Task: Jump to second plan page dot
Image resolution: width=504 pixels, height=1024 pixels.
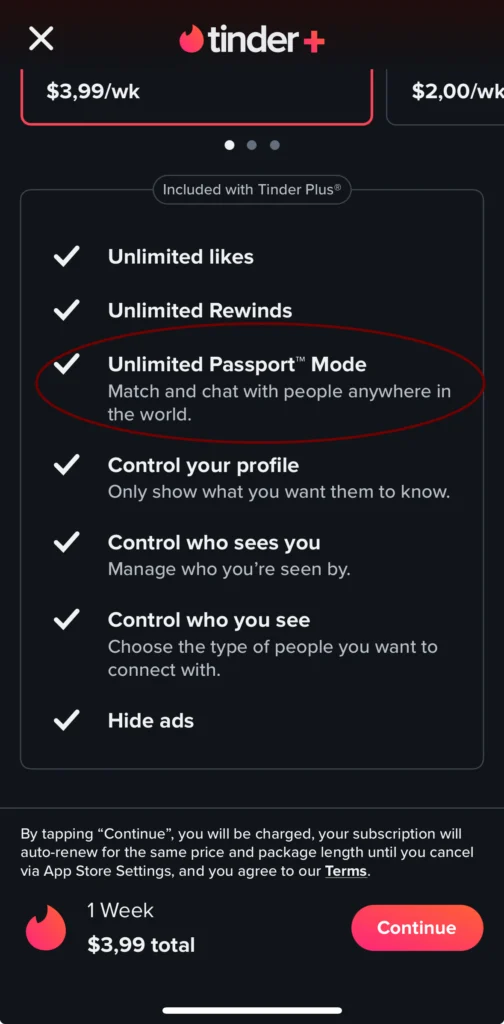Action: coord(252,145)
